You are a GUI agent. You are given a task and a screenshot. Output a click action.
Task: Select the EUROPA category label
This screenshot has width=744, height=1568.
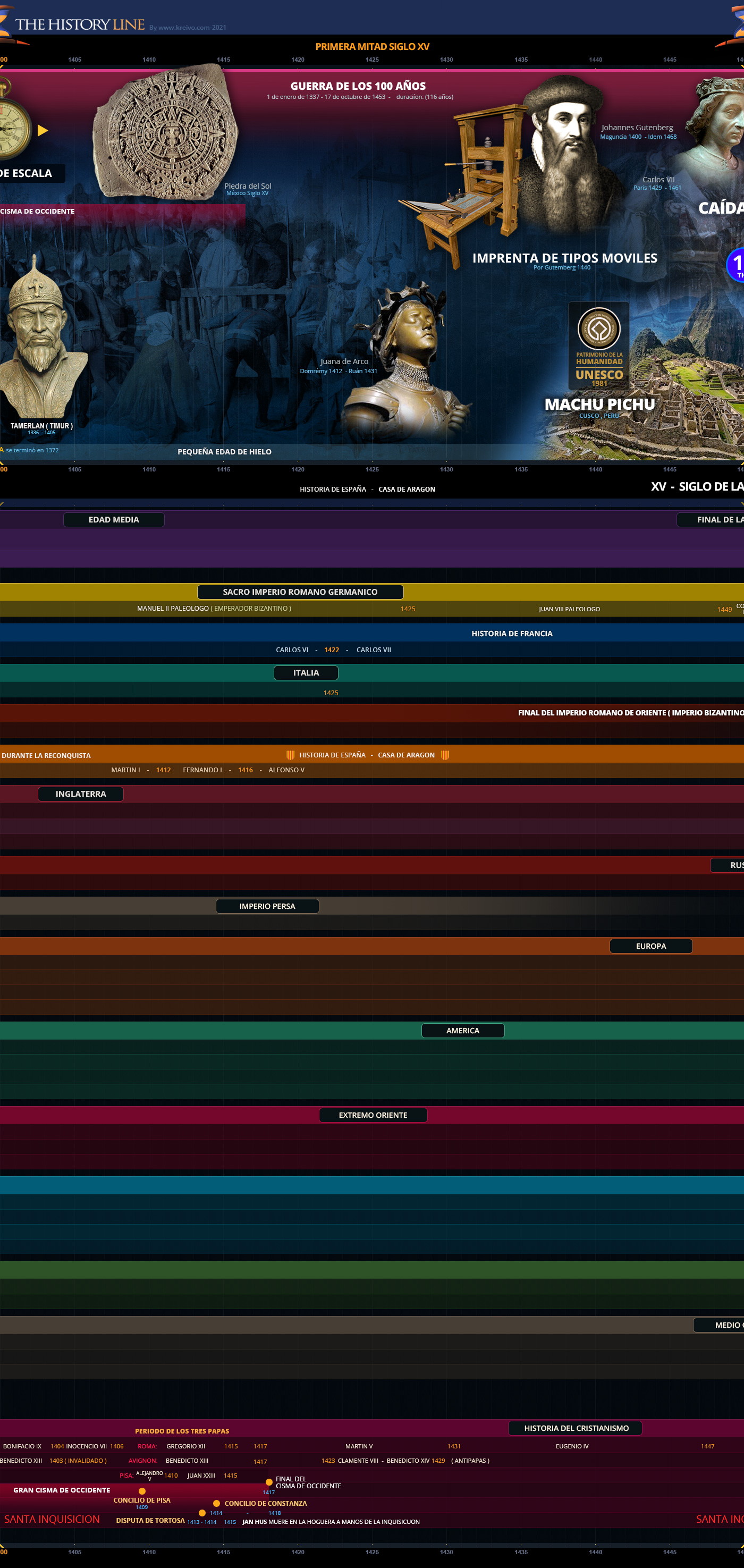click(651, 946)
